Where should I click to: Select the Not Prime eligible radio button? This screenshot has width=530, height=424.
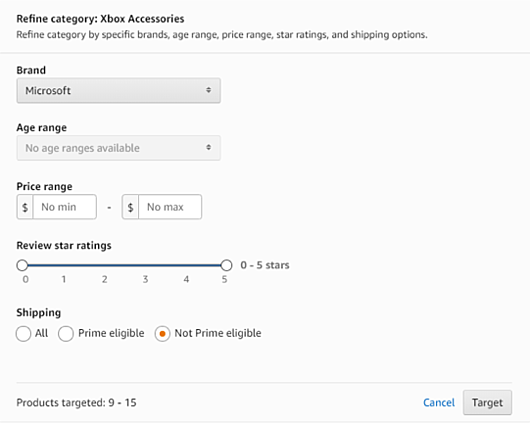click(x=162, y=334)
